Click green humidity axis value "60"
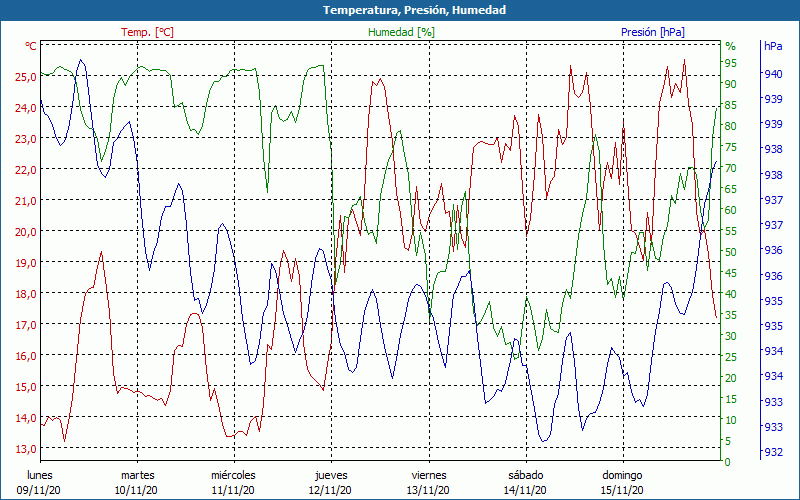The height and width of the screenshot is (500, 800). tap(731, 210)
